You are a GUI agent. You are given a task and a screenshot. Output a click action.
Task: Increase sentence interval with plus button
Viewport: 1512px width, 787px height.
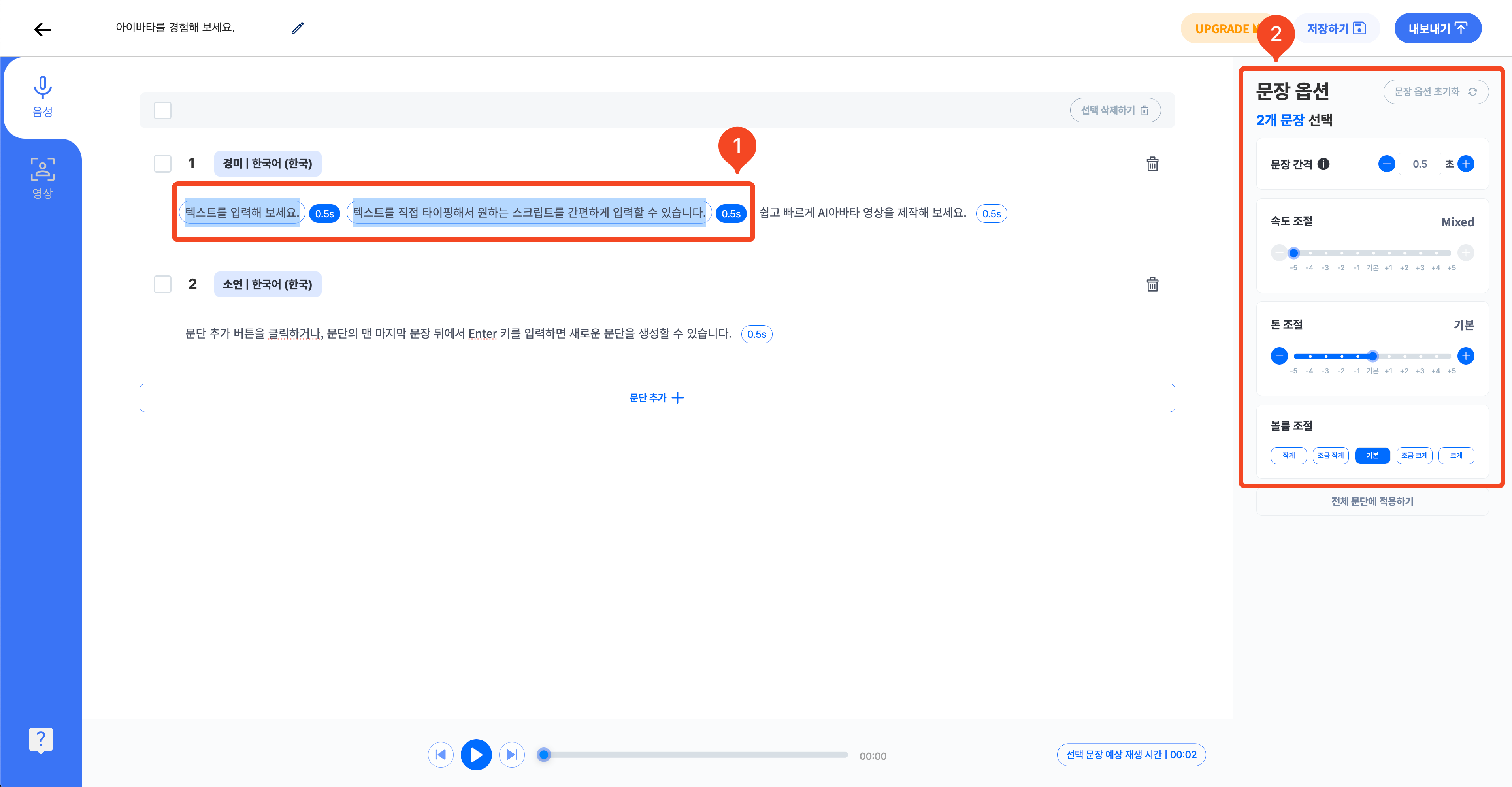point(1466,164)
